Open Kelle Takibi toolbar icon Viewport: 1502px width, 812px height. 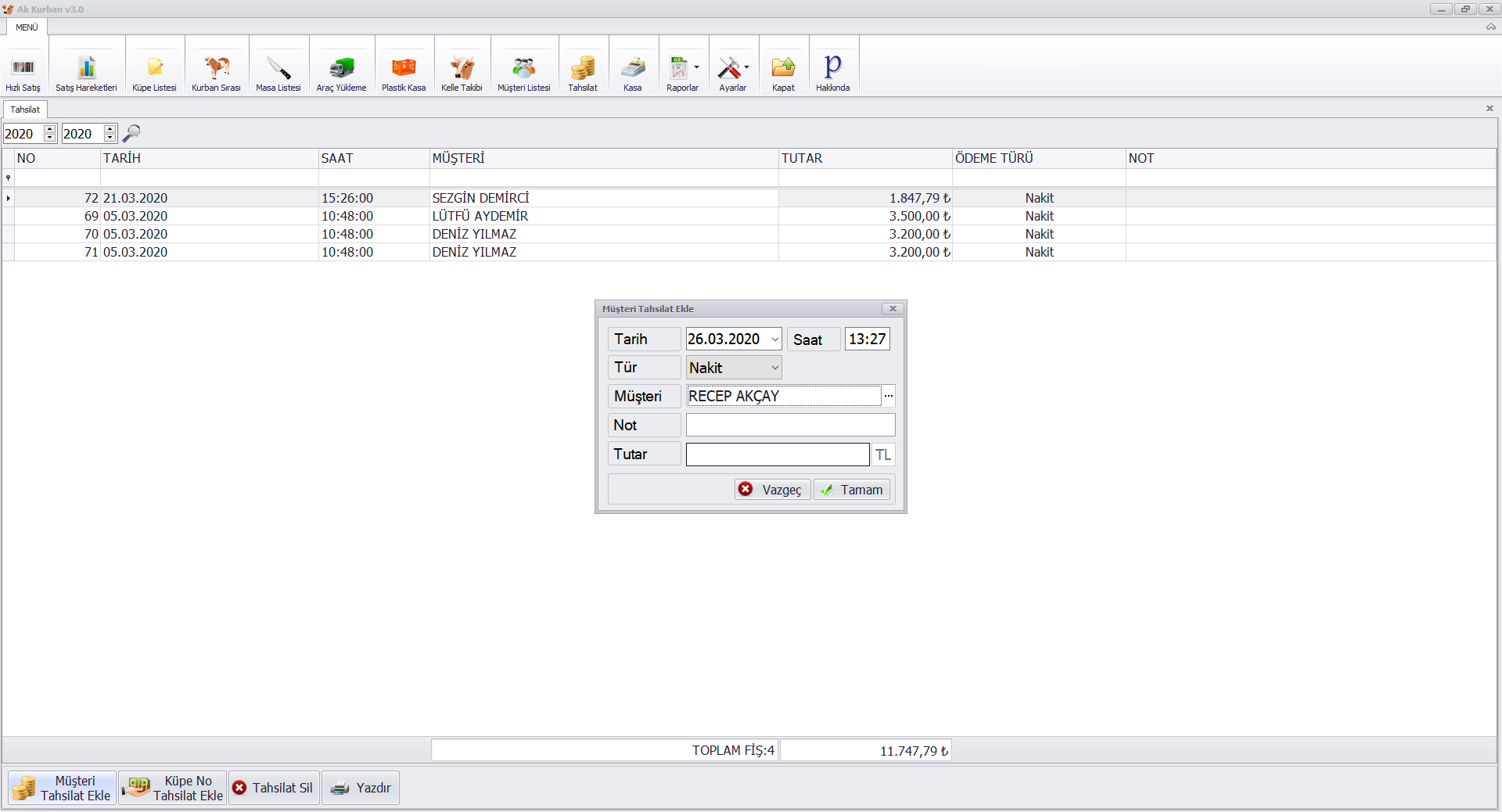[462, 68]
